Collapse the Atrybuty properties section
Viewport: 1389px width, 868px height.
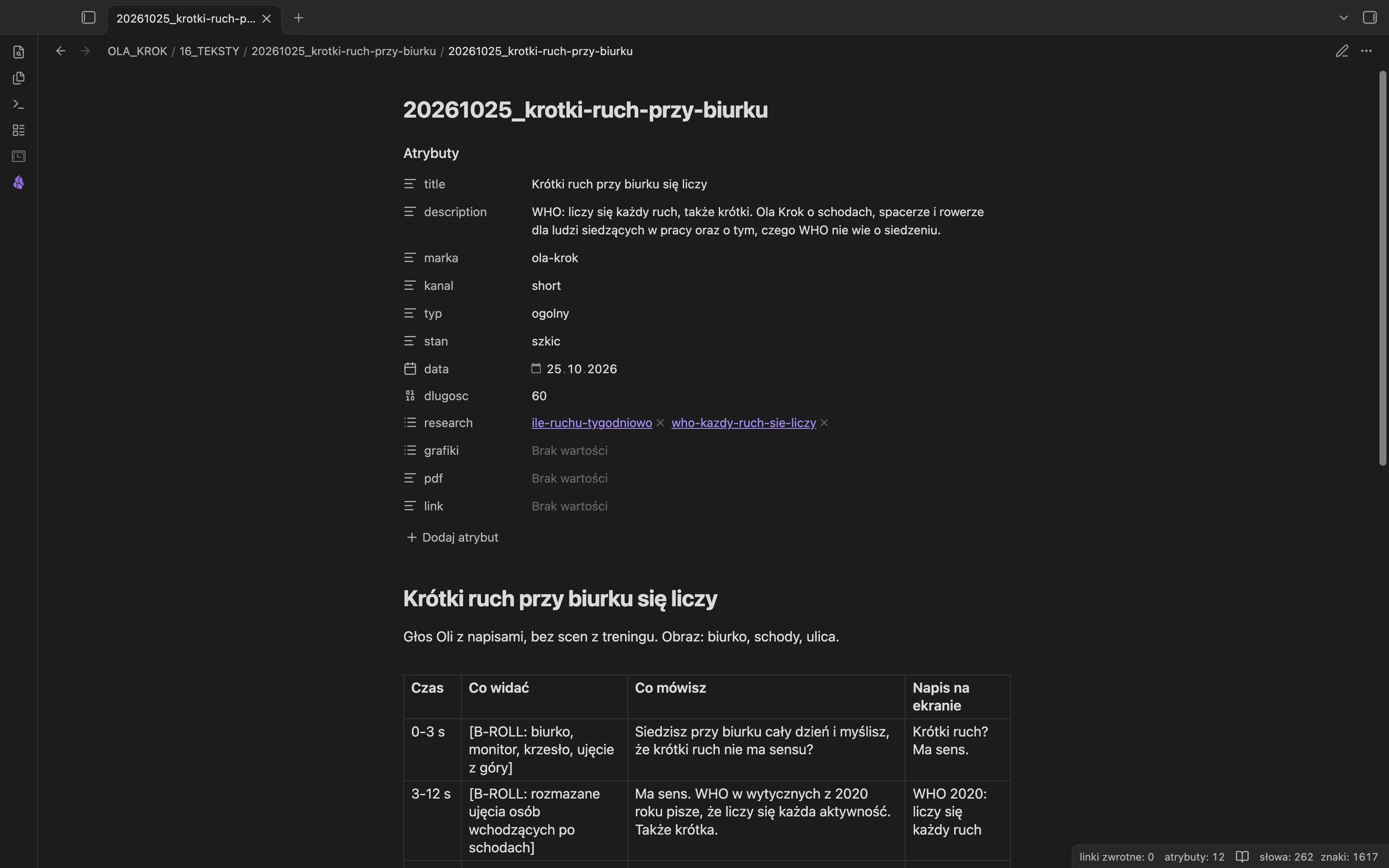[x=431, y=153]
